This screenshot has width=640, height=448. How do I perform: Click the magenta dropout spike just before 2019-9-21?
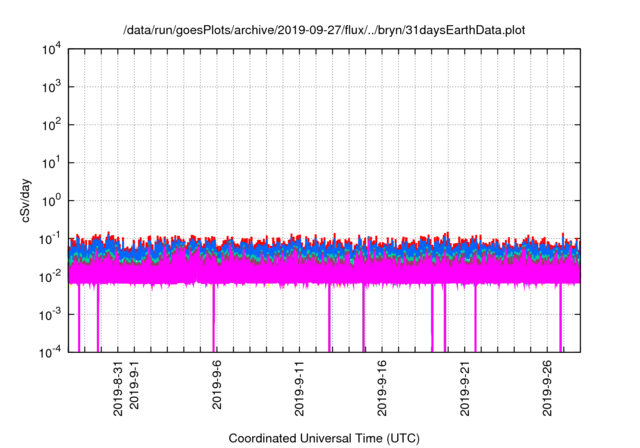[x=445, y=318]
